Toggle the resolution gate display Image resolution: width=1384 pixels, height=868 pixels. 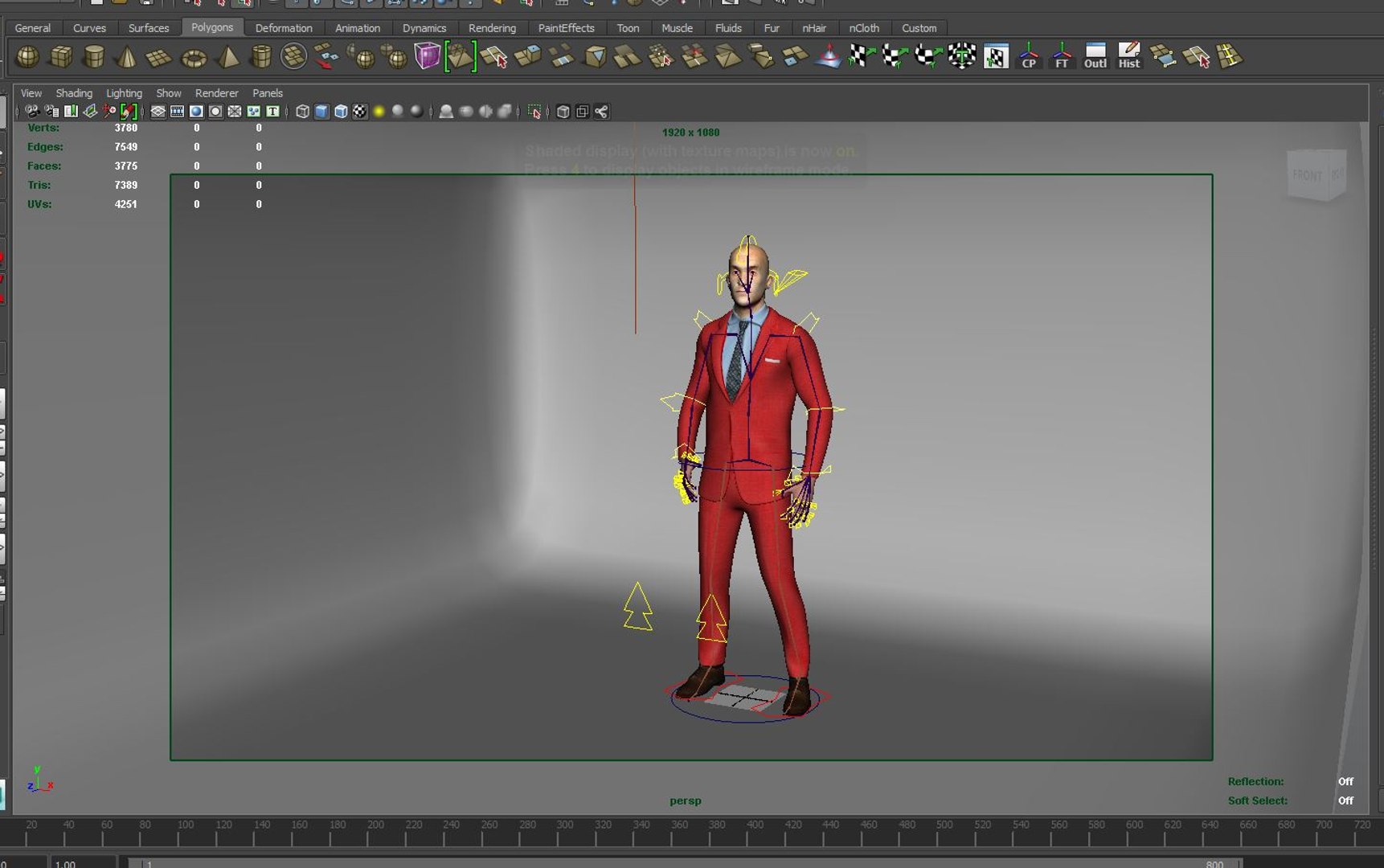pyautogui.click(x=196, y=112)
